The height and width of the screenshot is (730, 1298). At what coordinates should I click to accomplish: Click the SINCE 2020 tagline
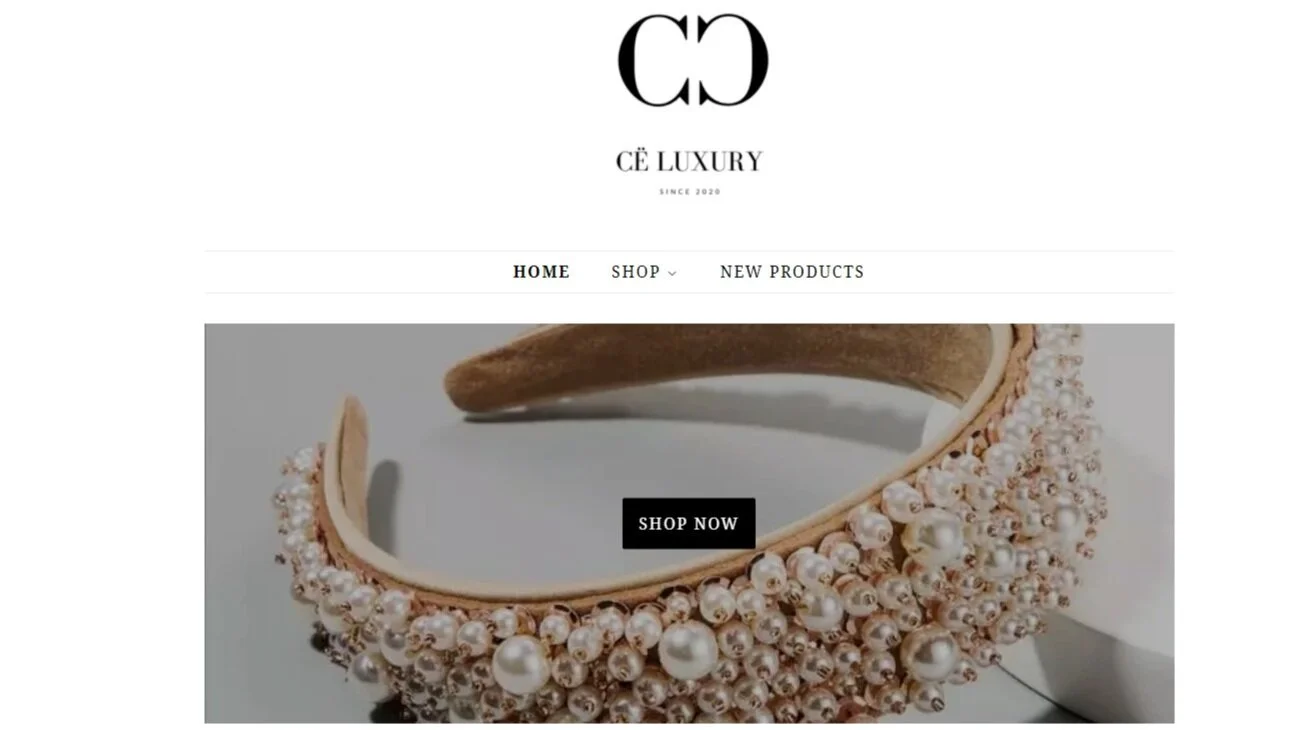(690, 192)
